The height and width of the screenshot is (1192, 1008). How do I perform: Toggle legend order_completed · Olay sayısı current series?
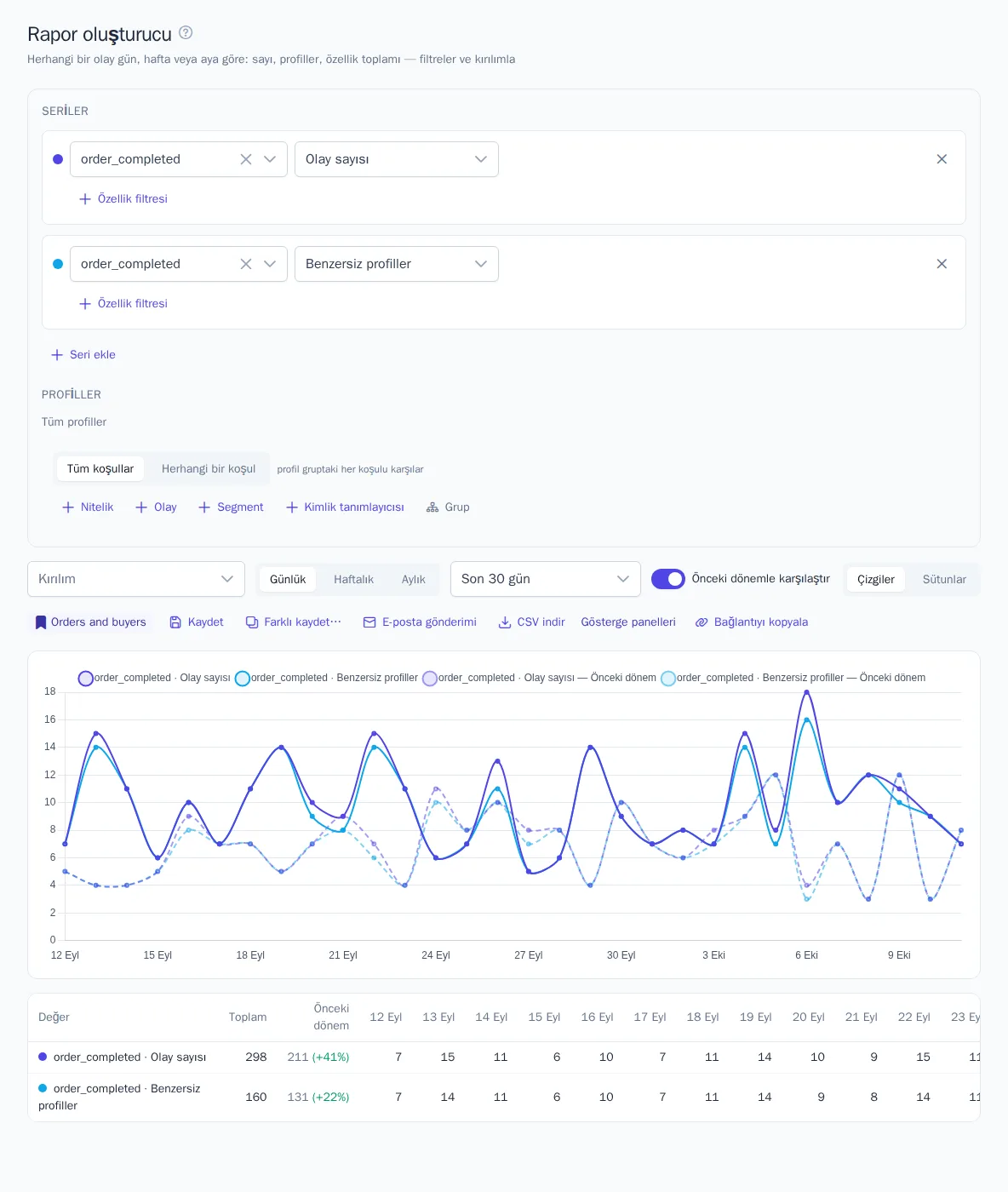click(155, 678)
